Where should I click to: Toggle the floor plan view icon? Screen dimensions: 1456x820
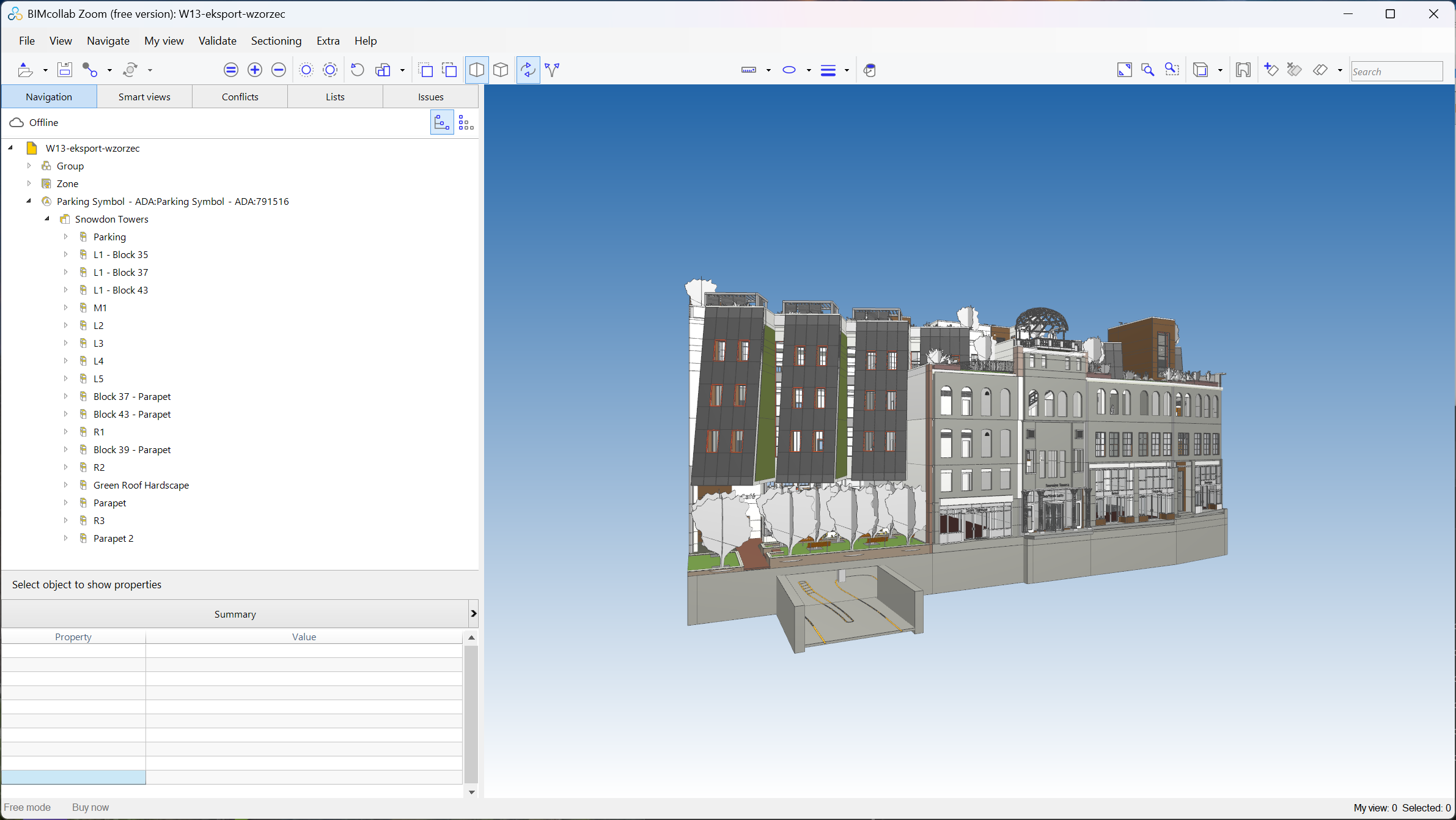pos(1243,70)
